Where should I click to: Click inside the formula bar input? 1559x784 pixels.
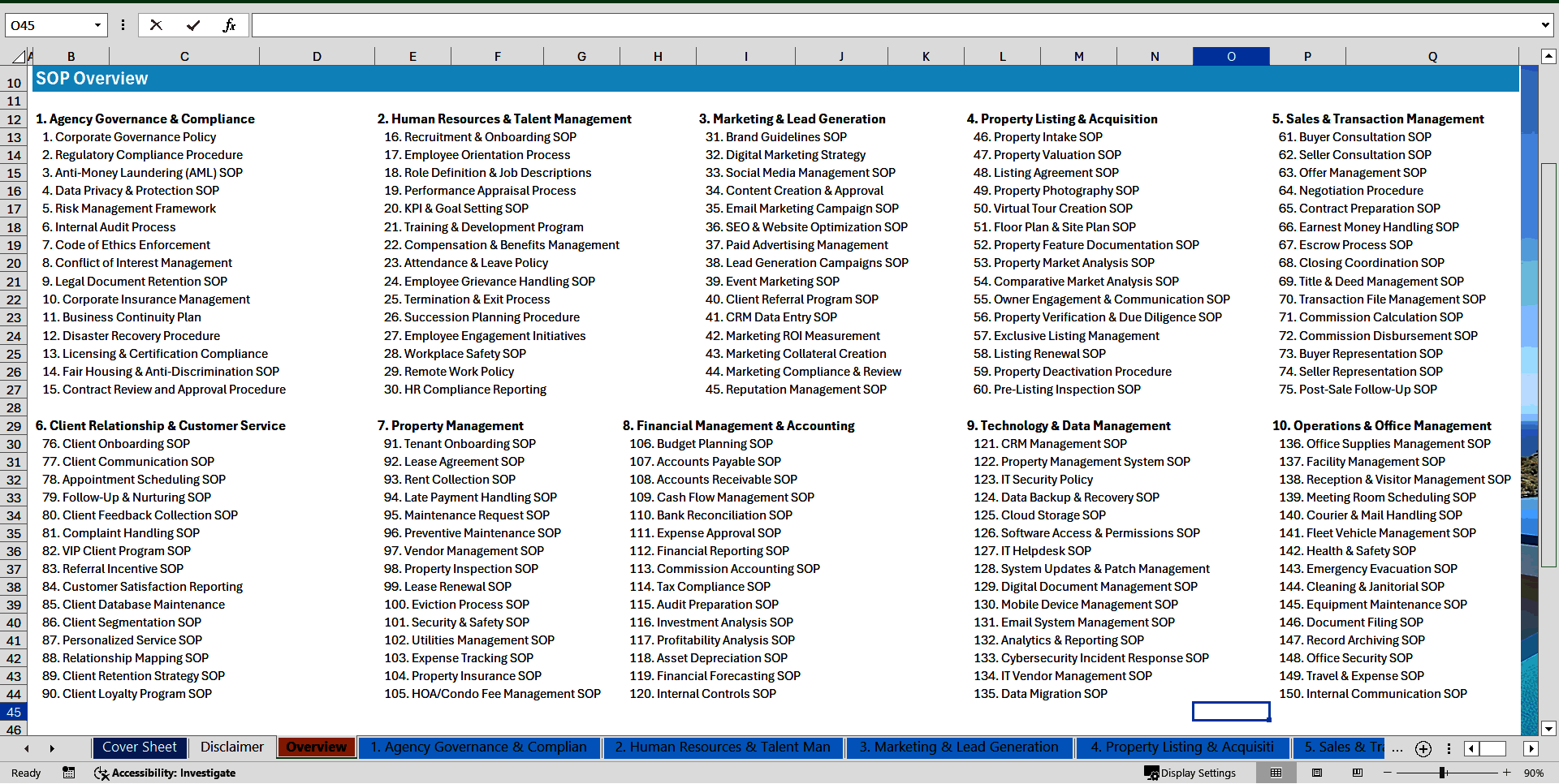(x=893, y=25)
